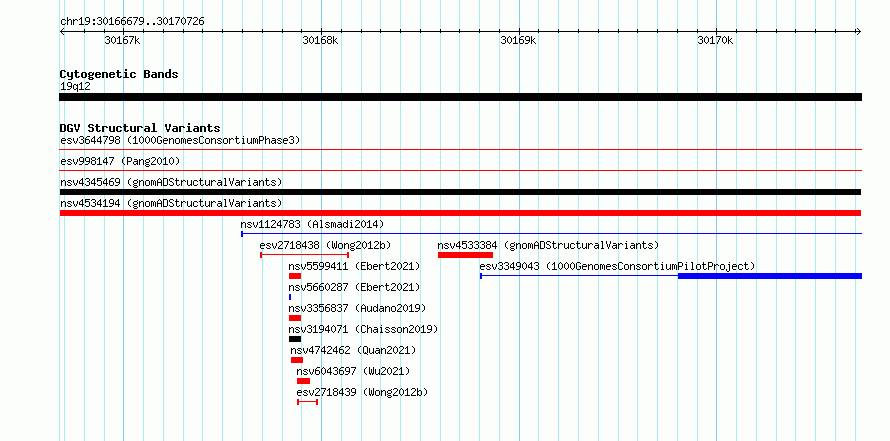The image size is (890, 441).
Task: Click the DGV Structural Variants track heading
Action: (140, 128)
